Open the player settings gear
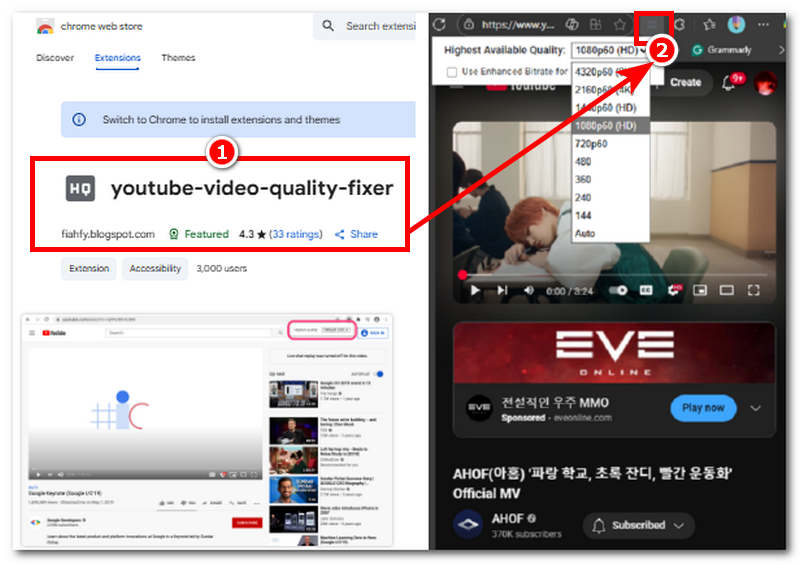The width and height of the screenshot is (800, 564). coord(674,290)
